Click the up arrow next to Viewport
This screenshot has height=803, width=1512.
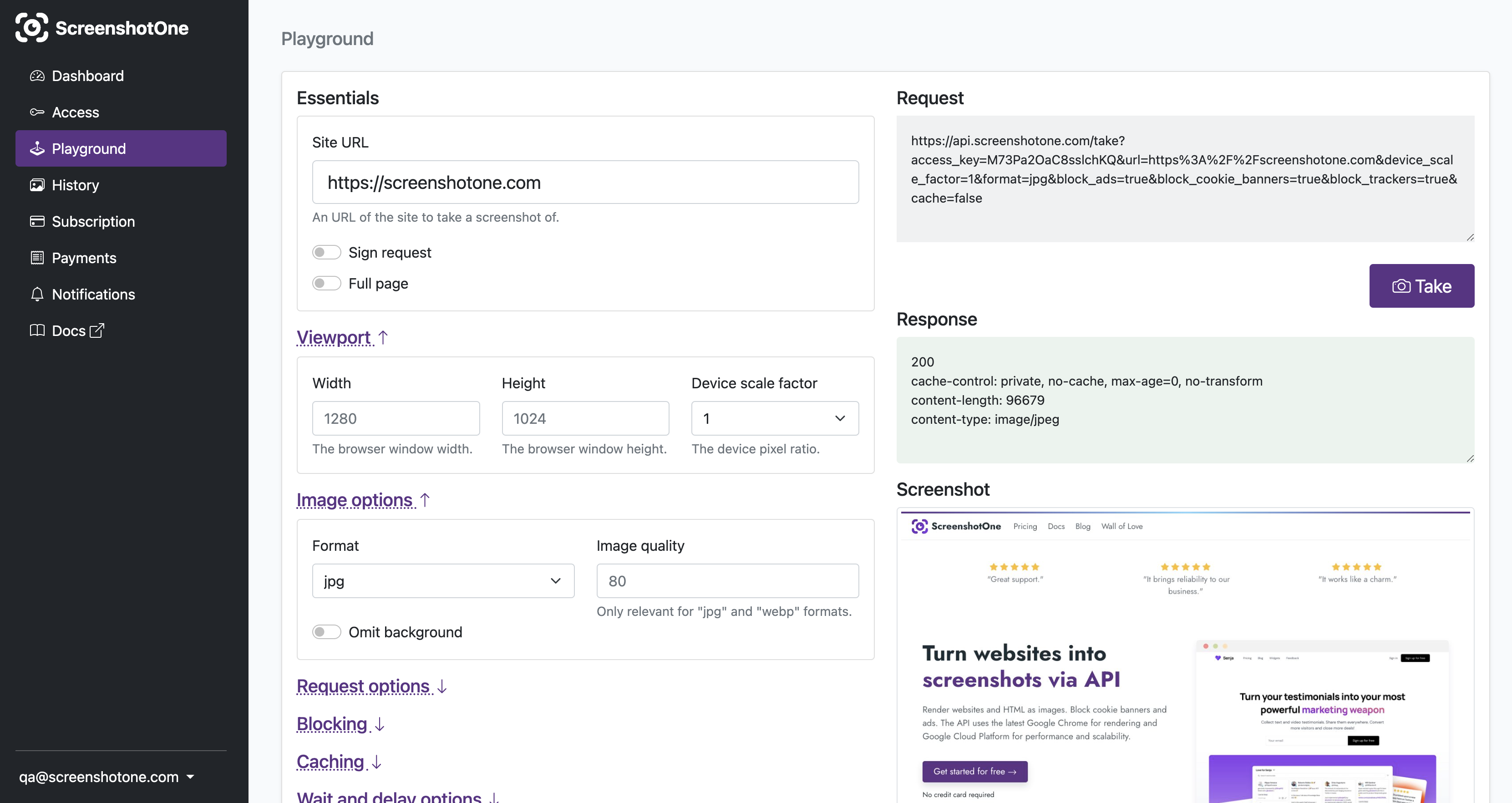pyautogui.click(x=383, y=337)
